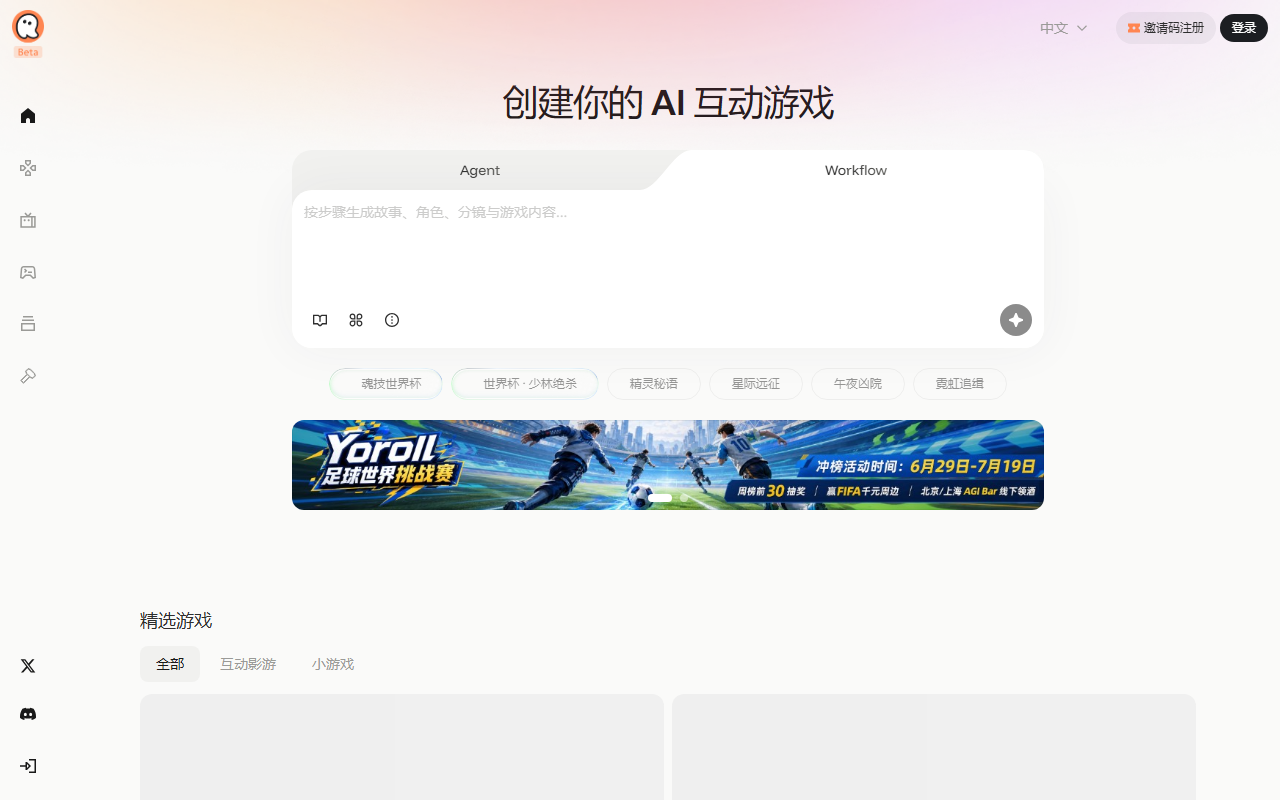Choose the 魂技世界杯 suggestion chip
Viewport: 1280px width, 800px height.
click(386, 384)
